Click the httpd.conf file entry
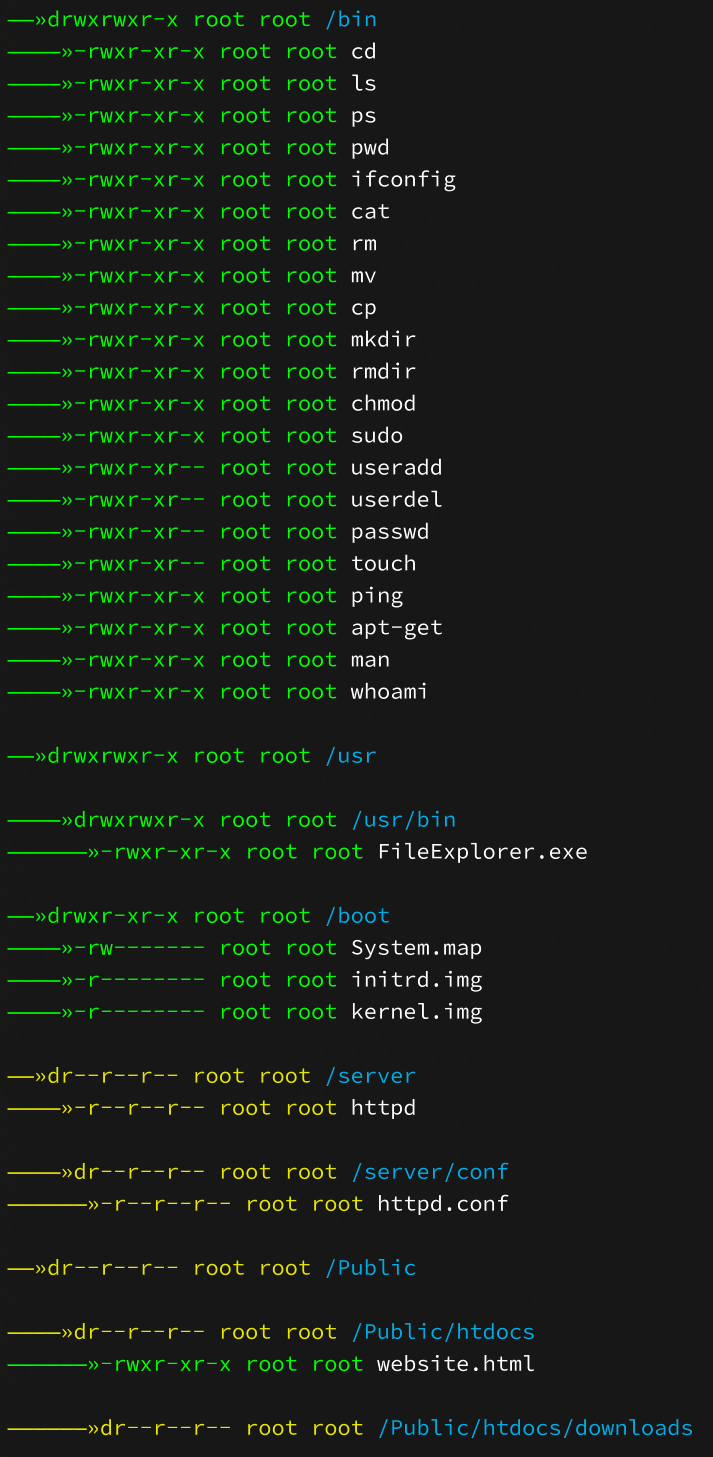The width and height of the screenshot is (713, 1457). 442,1204
